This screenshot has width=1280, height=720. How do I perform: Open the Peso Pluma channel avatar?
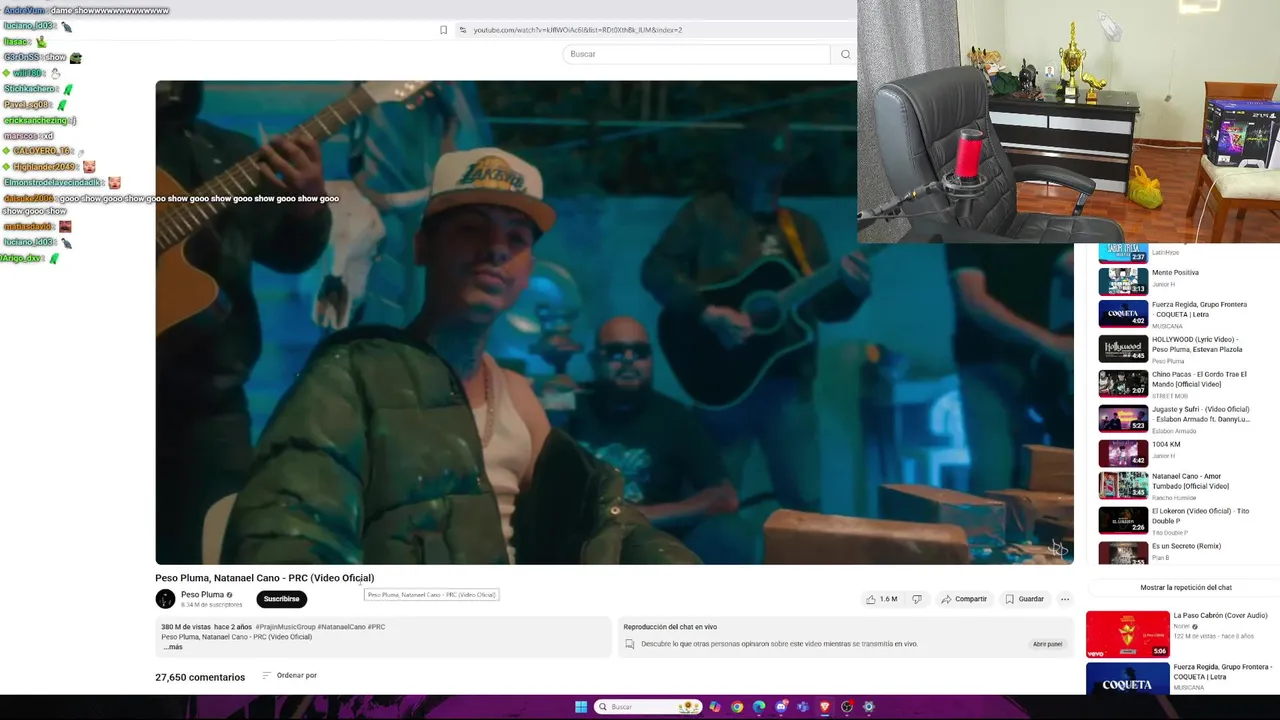click(165, 599)
